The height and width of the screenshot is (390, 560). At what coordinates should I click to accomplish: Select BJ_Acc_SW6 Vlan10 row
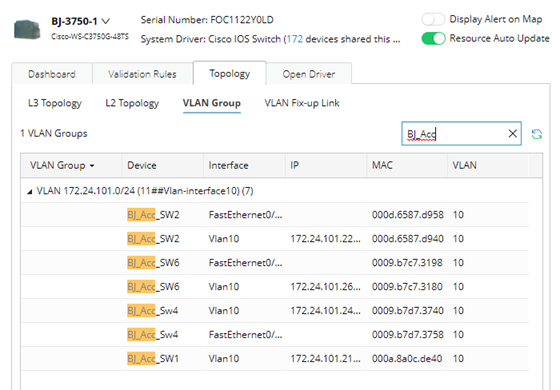(x=275, y=286)
